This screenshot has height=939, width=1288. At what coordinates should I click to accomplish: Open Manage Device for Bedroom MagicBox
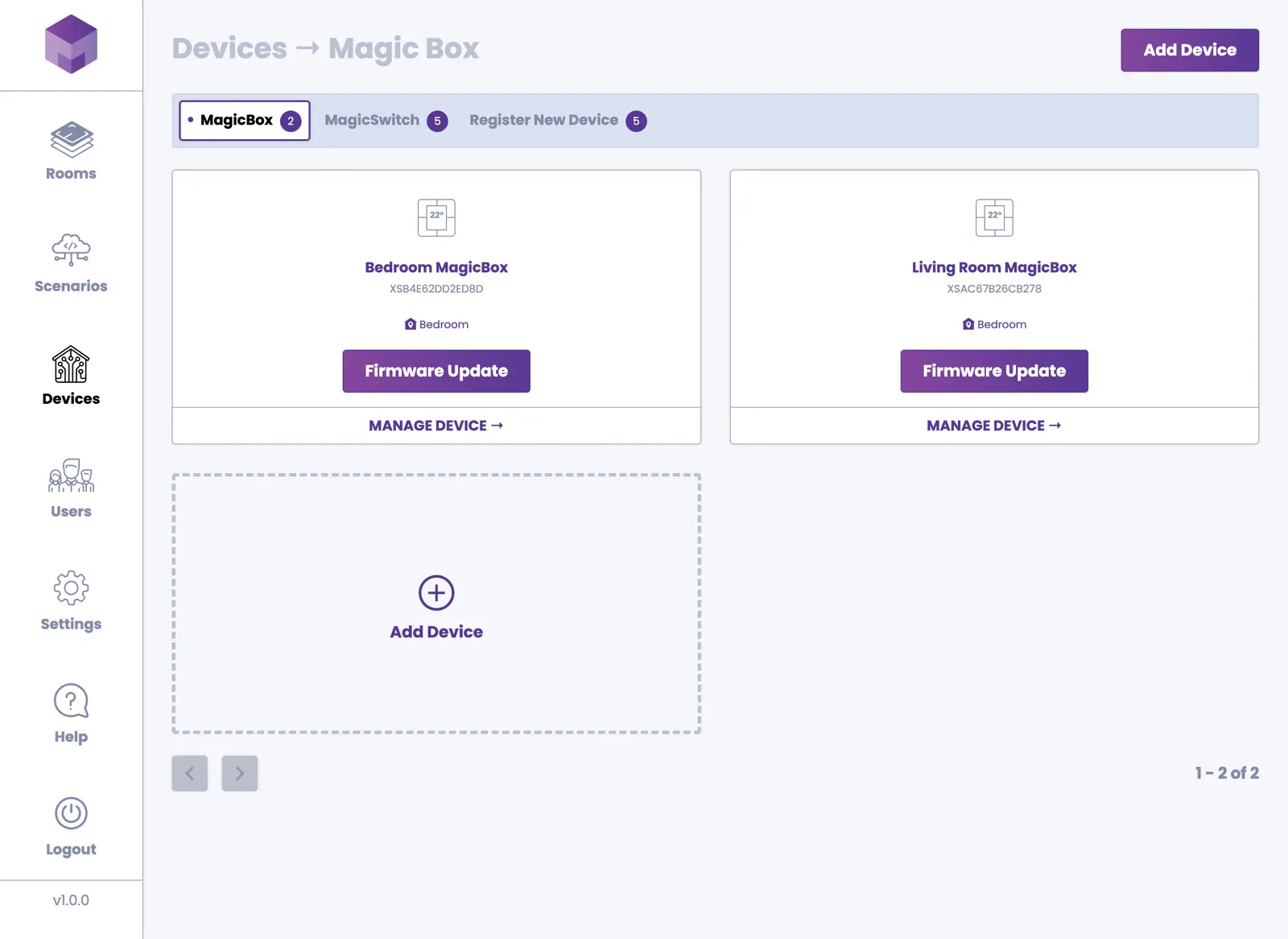click(x=436, y=426)
